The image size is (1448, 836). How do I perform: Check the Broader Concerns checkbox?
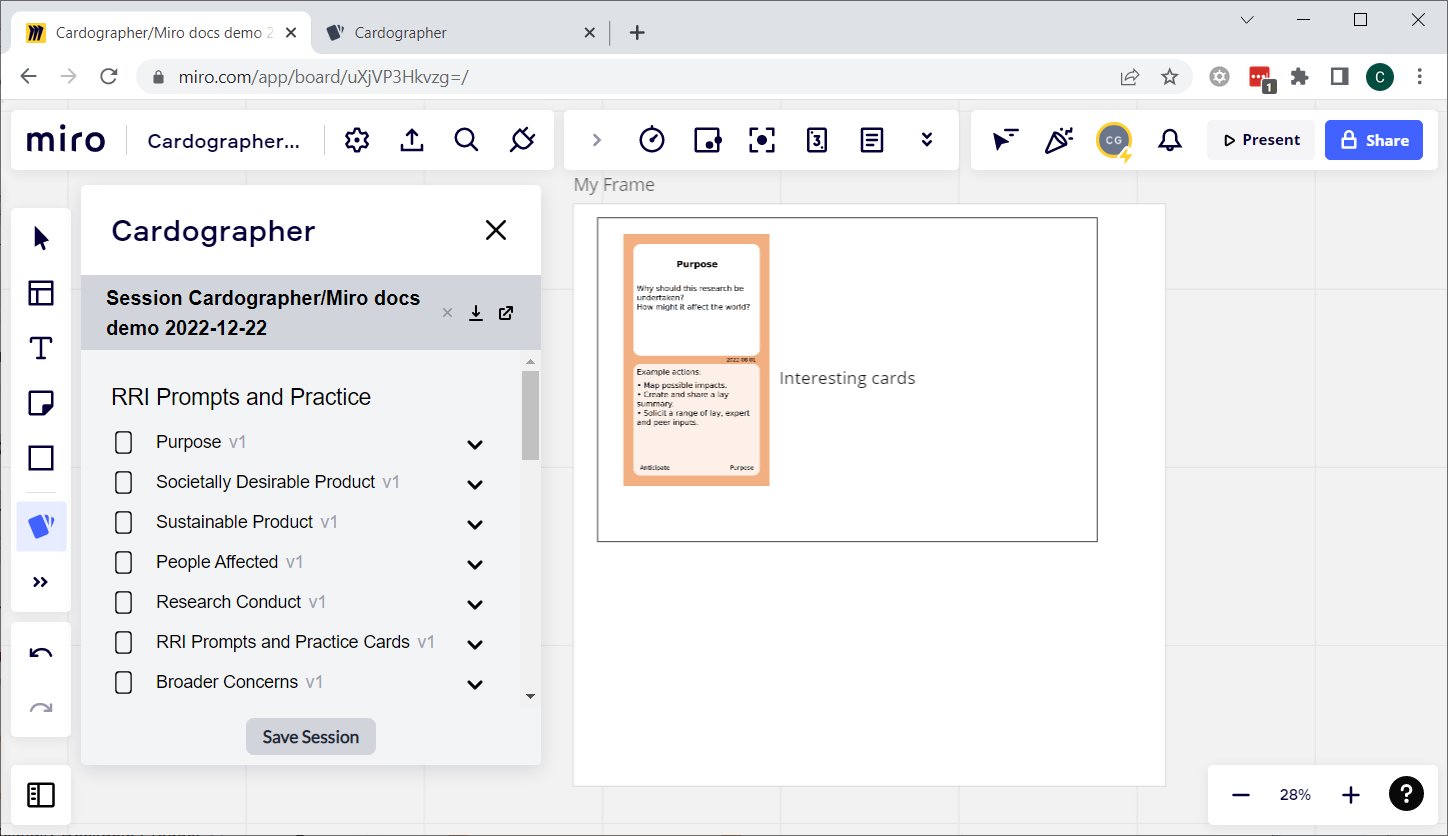coord(124,682)
